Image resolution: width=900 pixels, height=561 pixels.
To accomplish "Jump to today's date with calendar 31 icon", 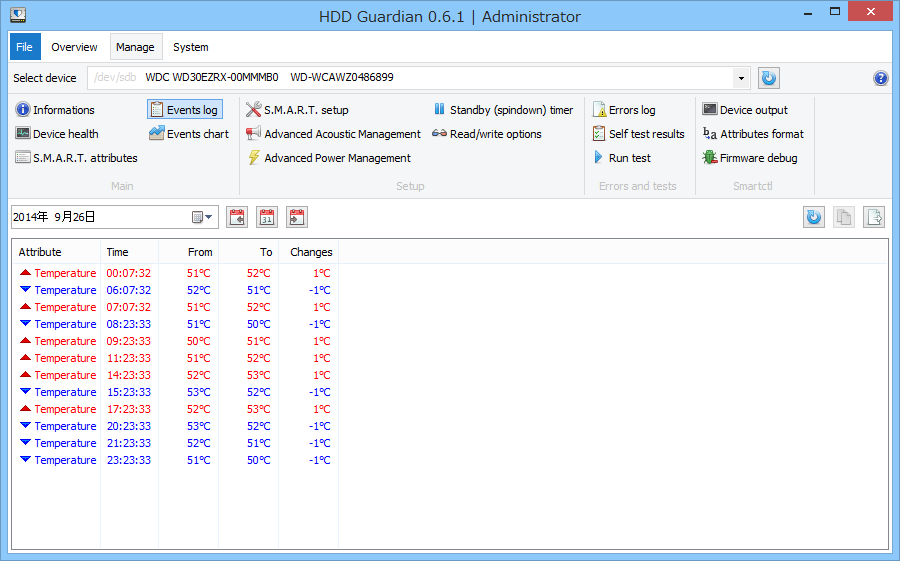I will (x=267, y=217).
